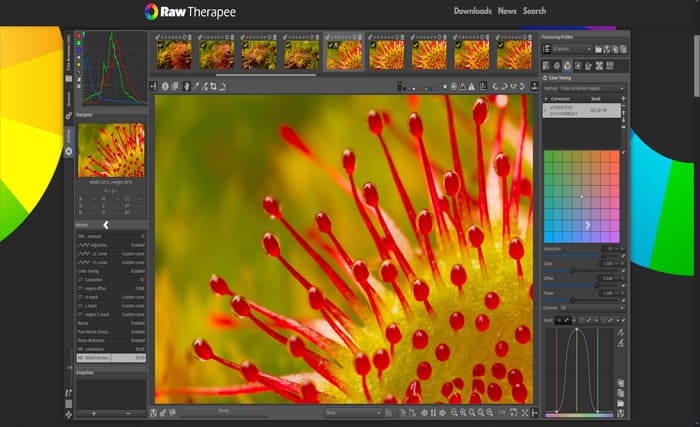Screen dimensions: 700x427
Task: Switch to the Raw tool tab
Action: pyautogui.click(x=599, y=66)
